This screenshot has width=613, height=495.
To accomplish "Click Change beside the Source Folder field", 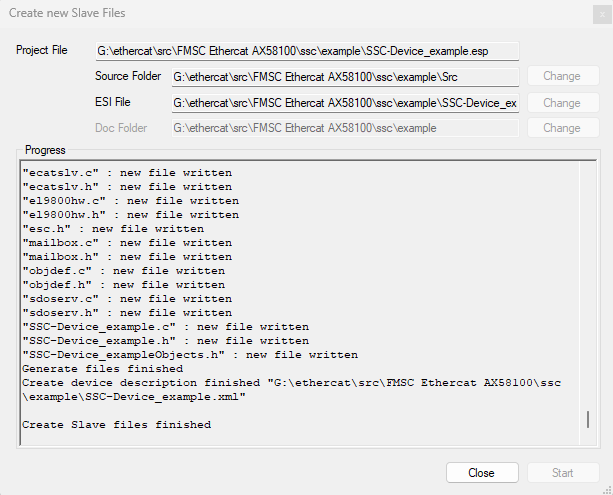I will [563, 76].
